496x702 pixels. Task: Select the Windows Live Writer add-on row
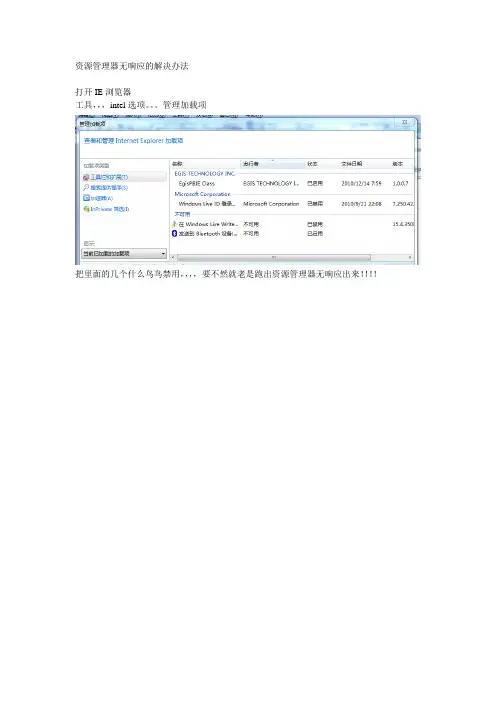click(293, 224)
